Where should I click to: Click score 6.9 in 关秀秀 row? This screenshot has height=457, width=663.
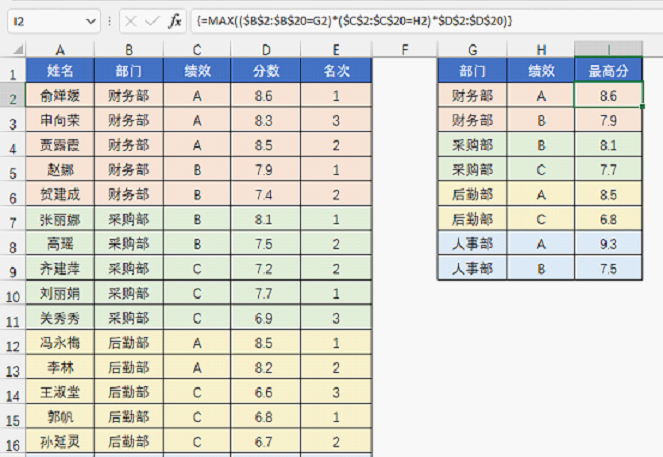point(266,318)
